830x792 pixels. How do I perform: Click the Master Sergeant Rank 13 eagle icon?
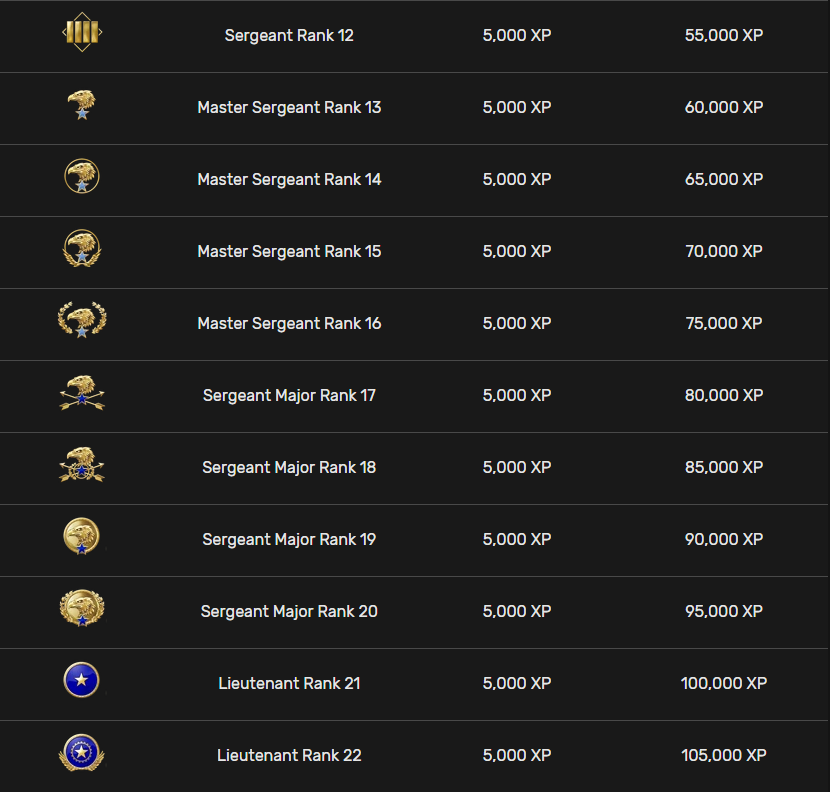tap(82, 105)
